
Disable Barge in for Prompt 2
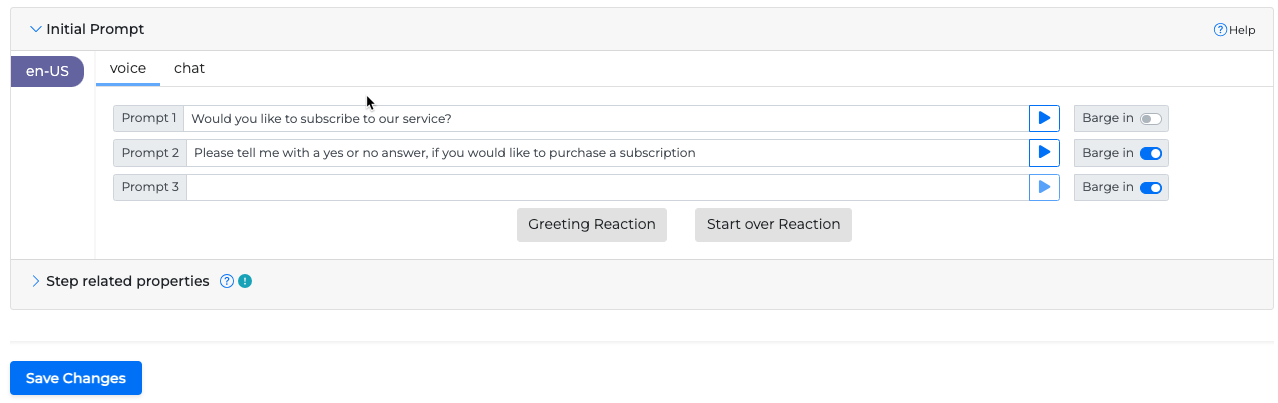pyautogui.click(x=1151, y=153)
